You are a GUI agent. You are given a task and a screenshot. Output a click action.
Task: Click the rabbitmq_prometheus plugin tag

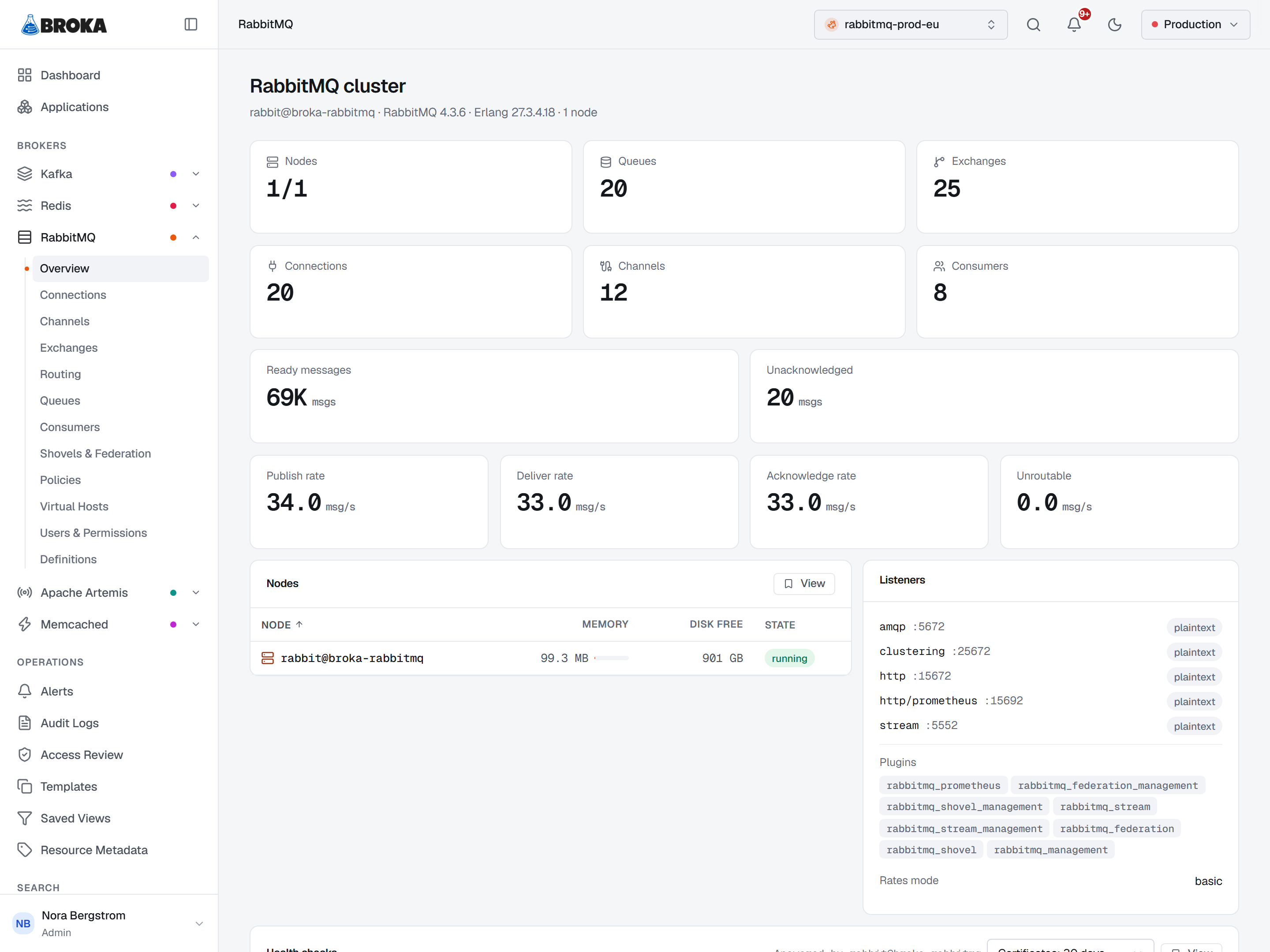pos(943,785)
